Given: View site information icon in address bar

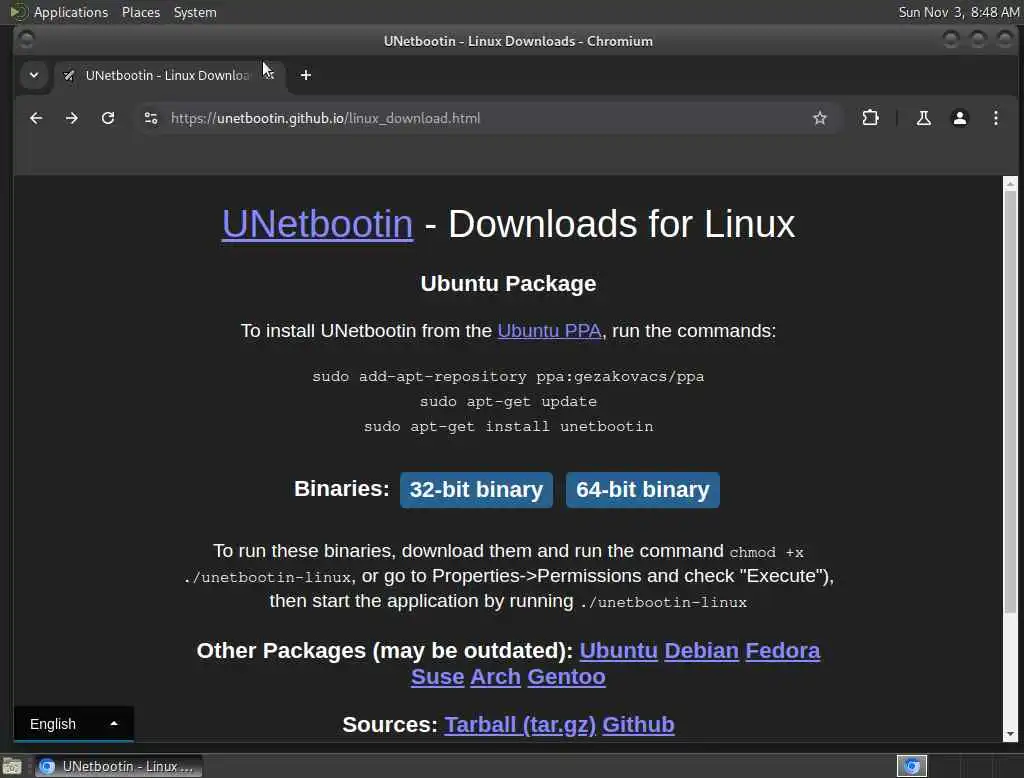Looking at the screenshot, I should coord(151,118).
